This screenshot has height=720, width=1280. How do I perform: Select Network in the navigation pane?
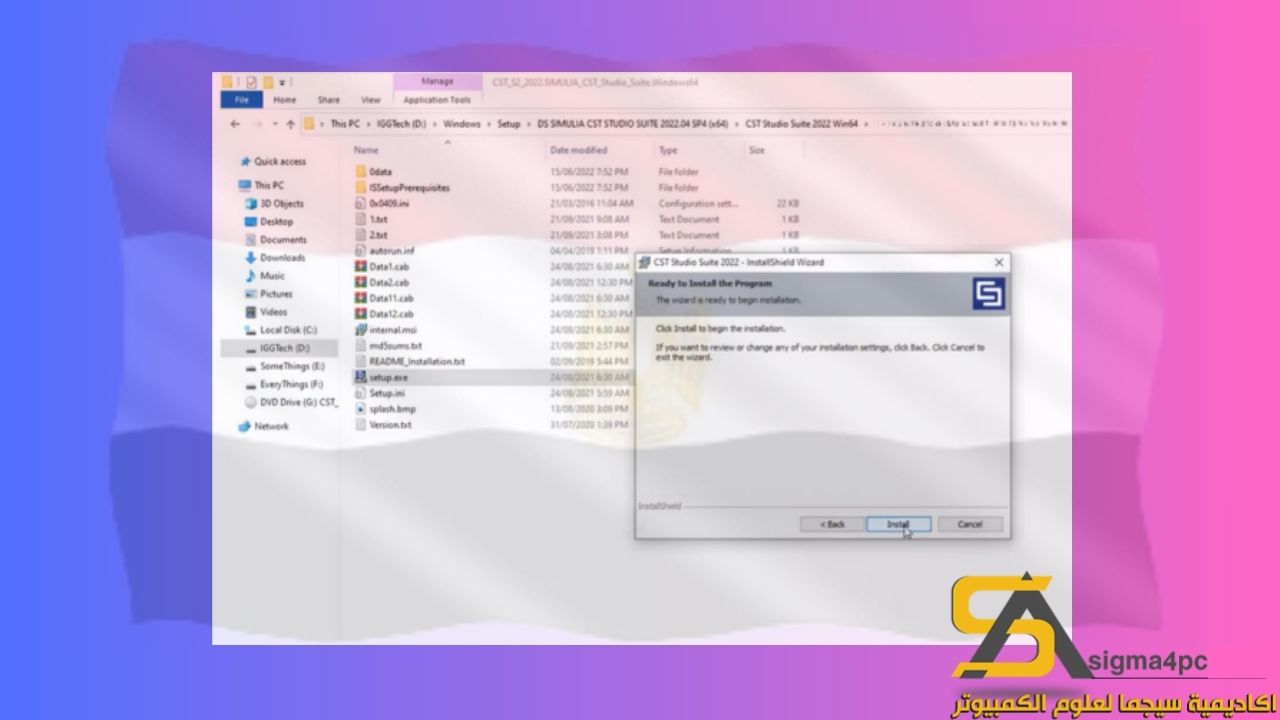271,426
